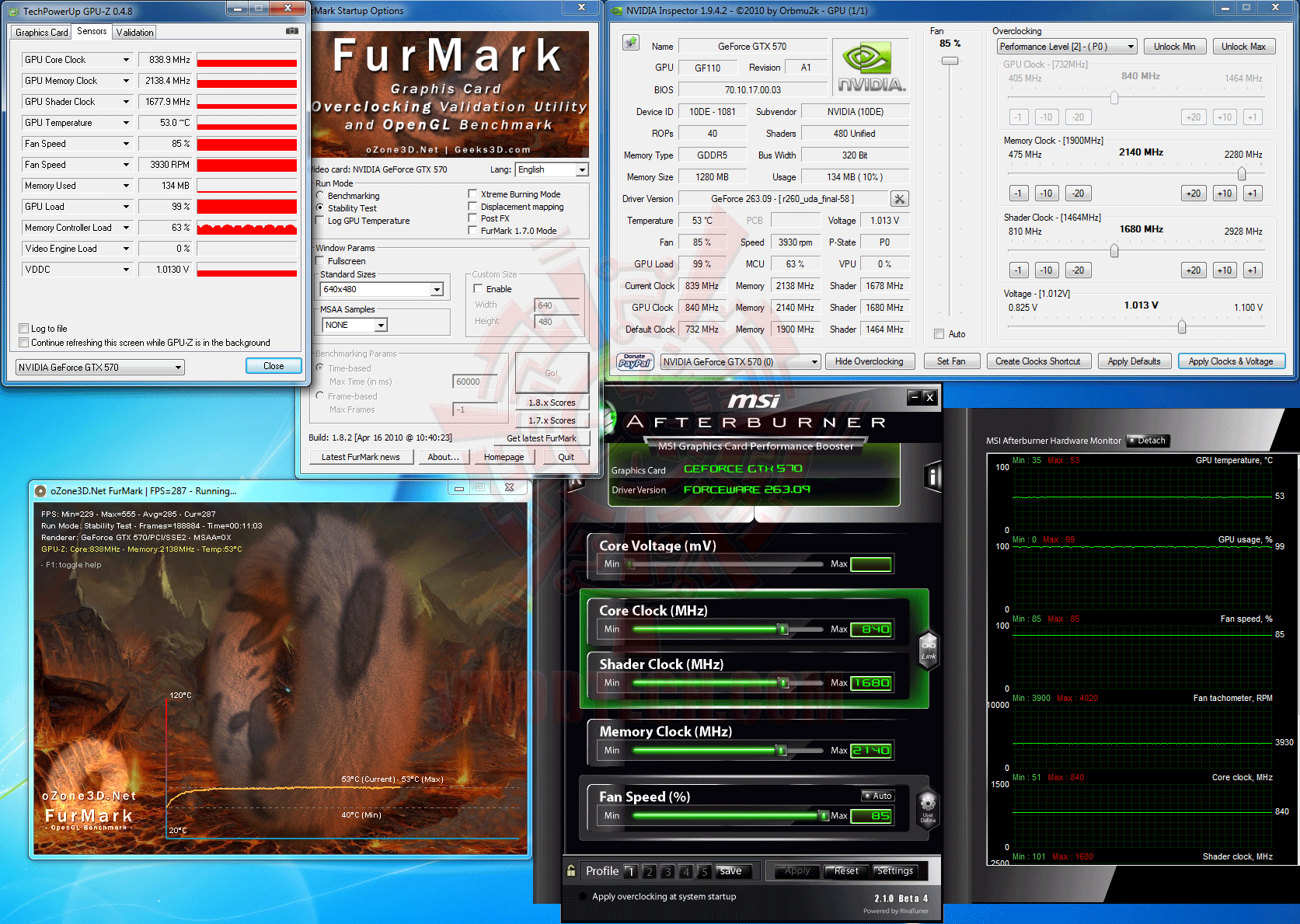The height and width of the screenshot is (924, 1300).
Task: Expand GPU Load sensor dropdown
Action: 126,207
